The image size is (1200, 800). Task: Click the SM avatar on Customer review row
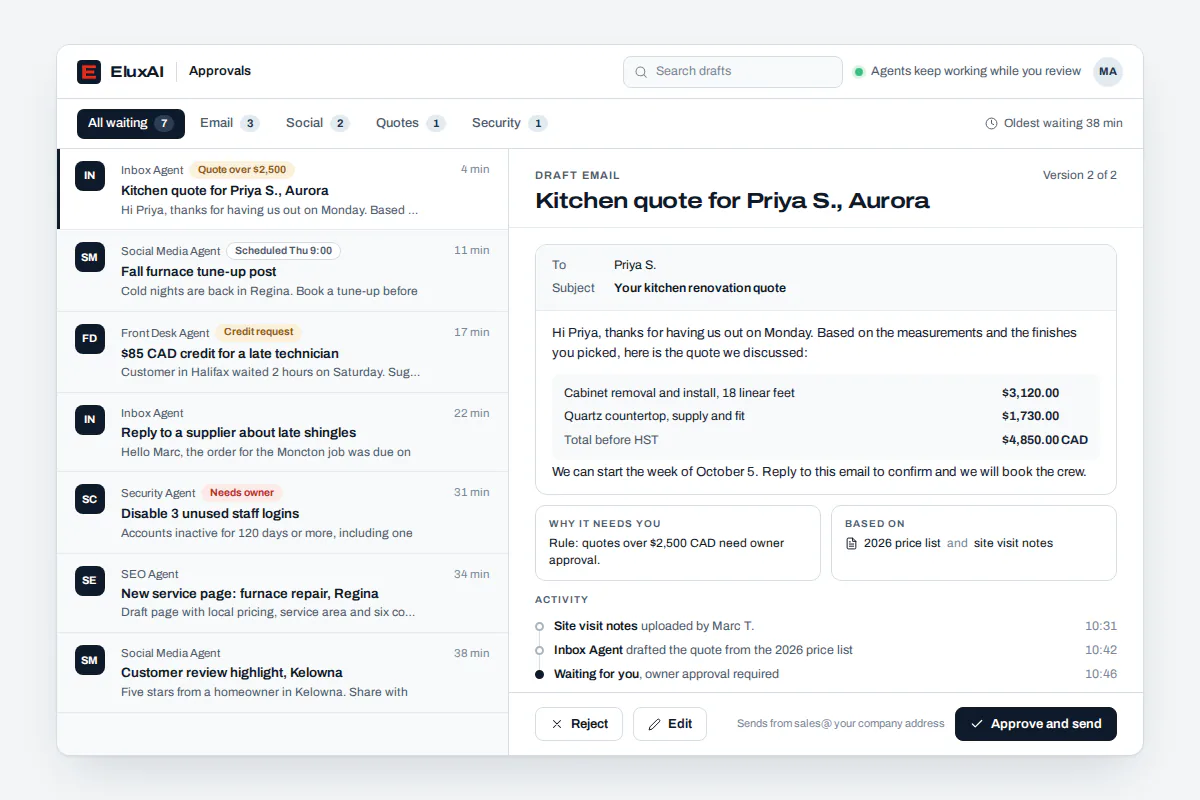[90, 659]
